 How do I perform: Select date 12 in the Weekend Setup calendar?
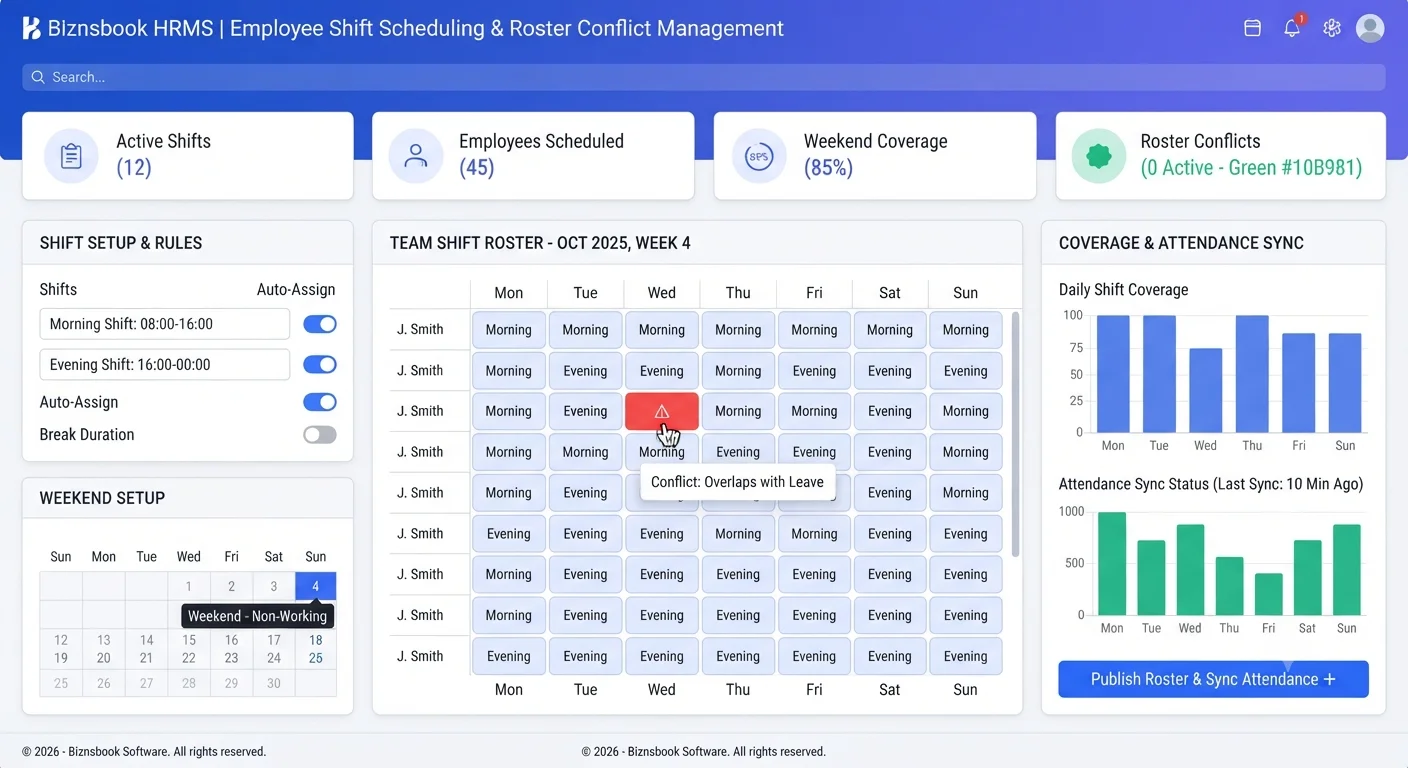[61, 640]
